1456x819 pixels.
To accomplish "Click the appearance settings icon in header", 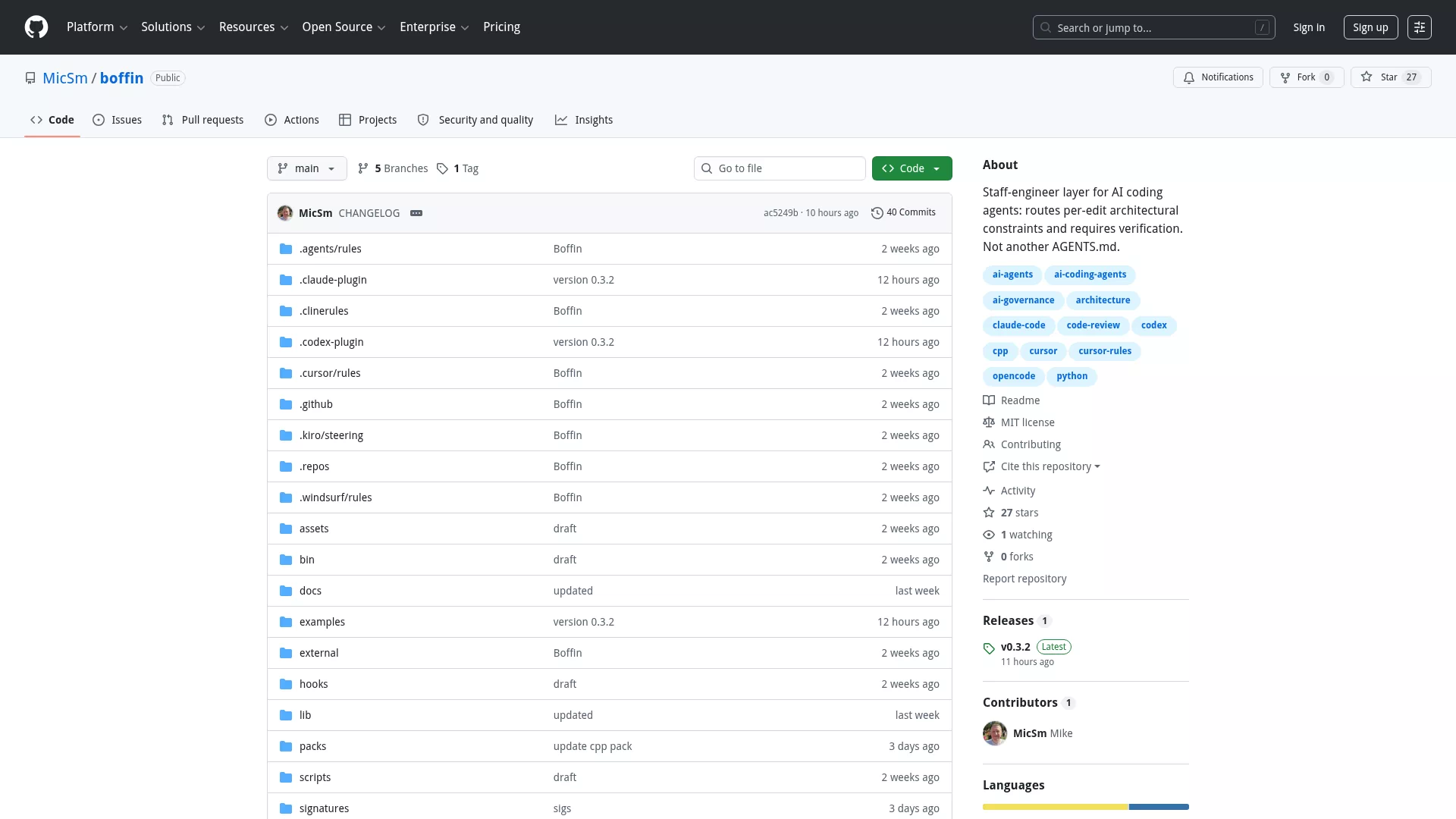I will click(x=1420, y=27).
